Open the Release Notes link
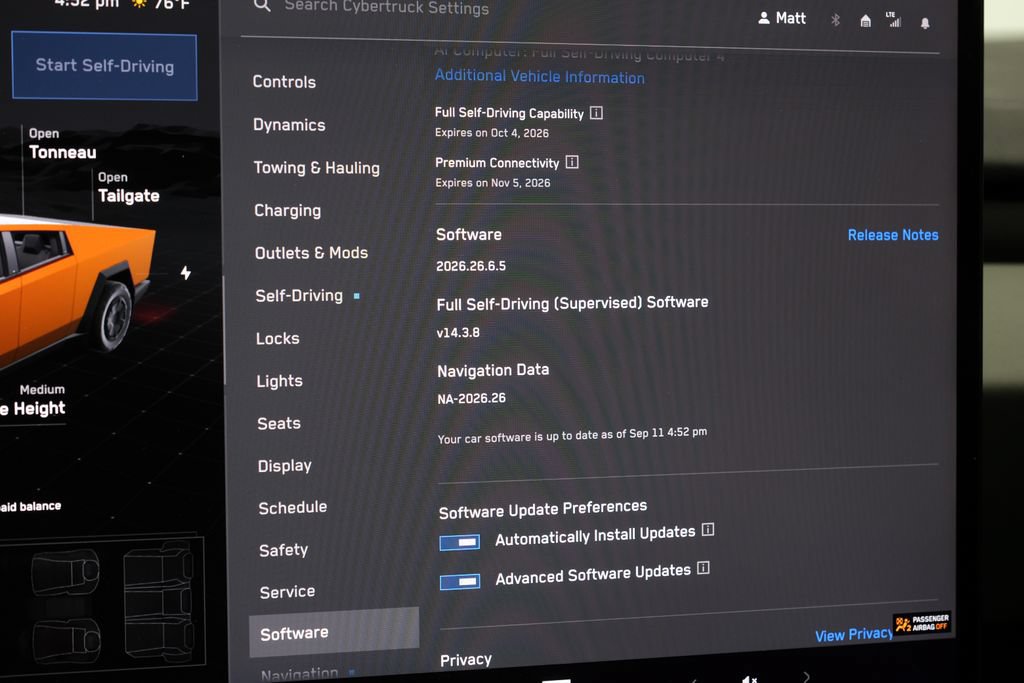This screenshot has height=683, width=1024. click(893, 235)
